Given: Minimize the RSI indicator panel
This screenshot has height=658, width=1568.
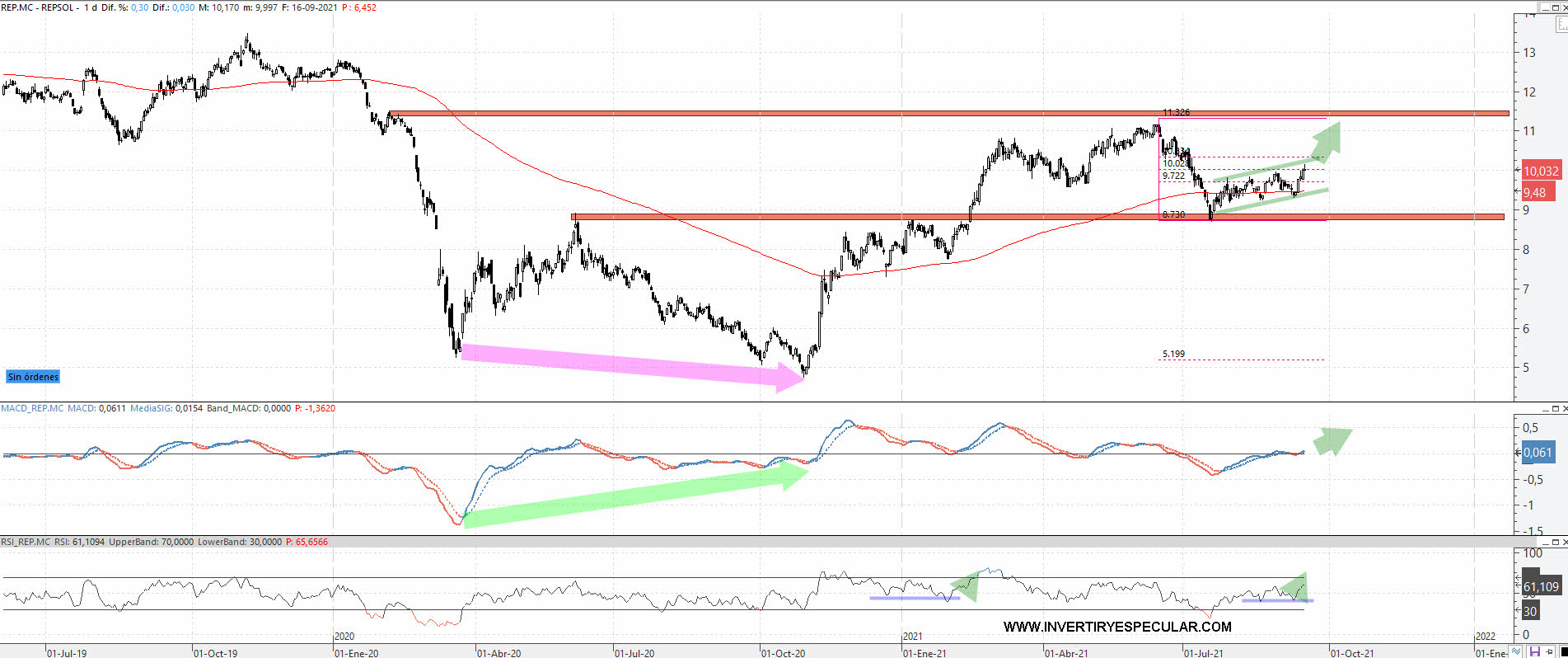Looking at the screenshot, I should 1546,543.
